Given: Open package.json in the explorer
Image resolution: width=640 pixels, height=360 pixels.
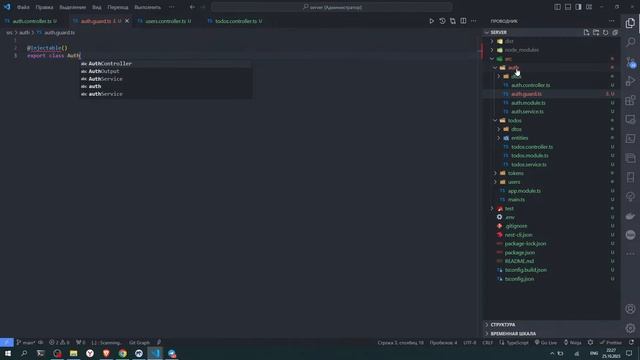Looking at the screenshot, I should click(520, 253).
